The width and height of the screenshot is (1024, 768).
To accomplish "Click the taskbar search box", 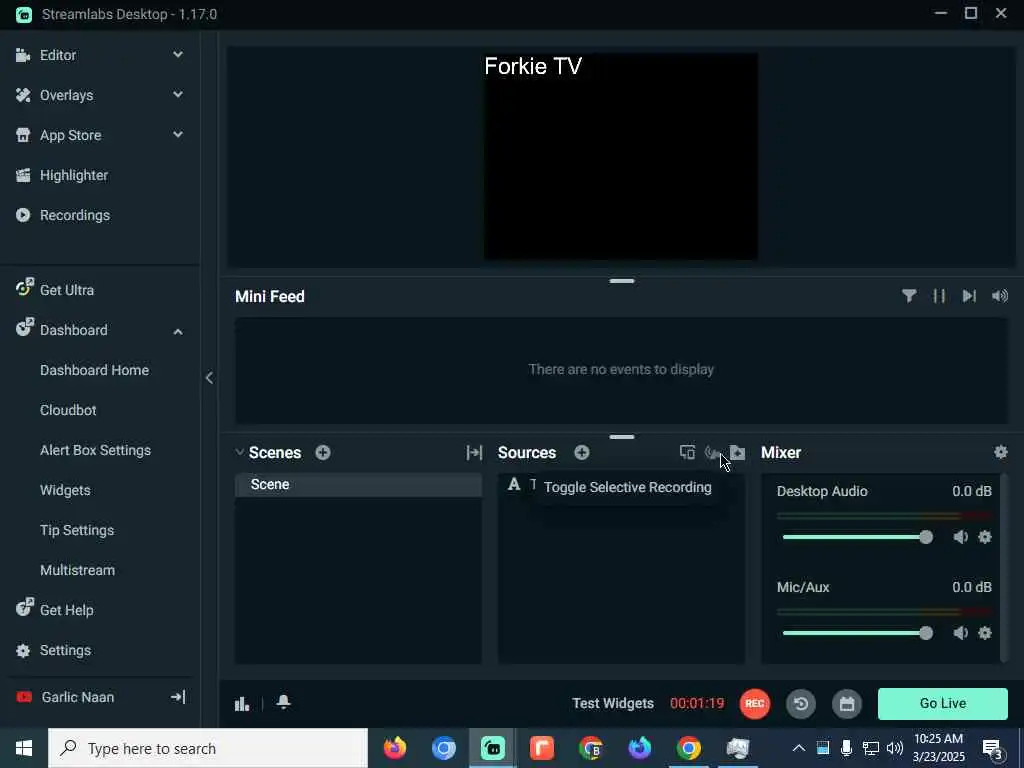I will tap(208, 748).
